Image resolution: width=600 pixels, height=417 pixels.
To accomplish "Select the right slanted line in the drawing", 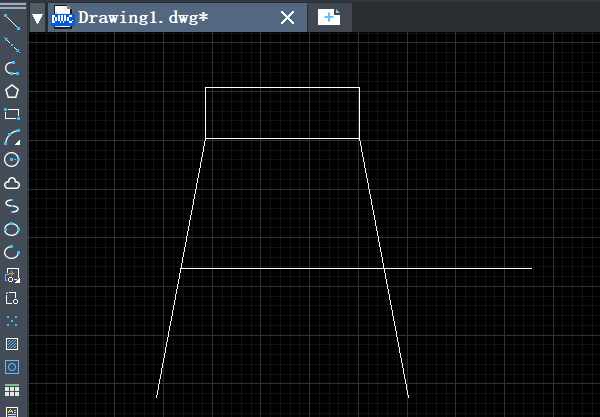I will tap(384, 268).
